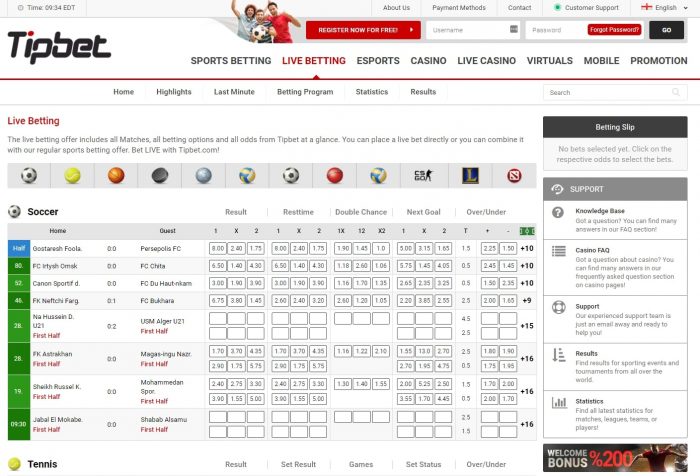This screenshot has height=476, width=700.
Task: Click the Tipbet logo
Action: (x=59, y=47)
